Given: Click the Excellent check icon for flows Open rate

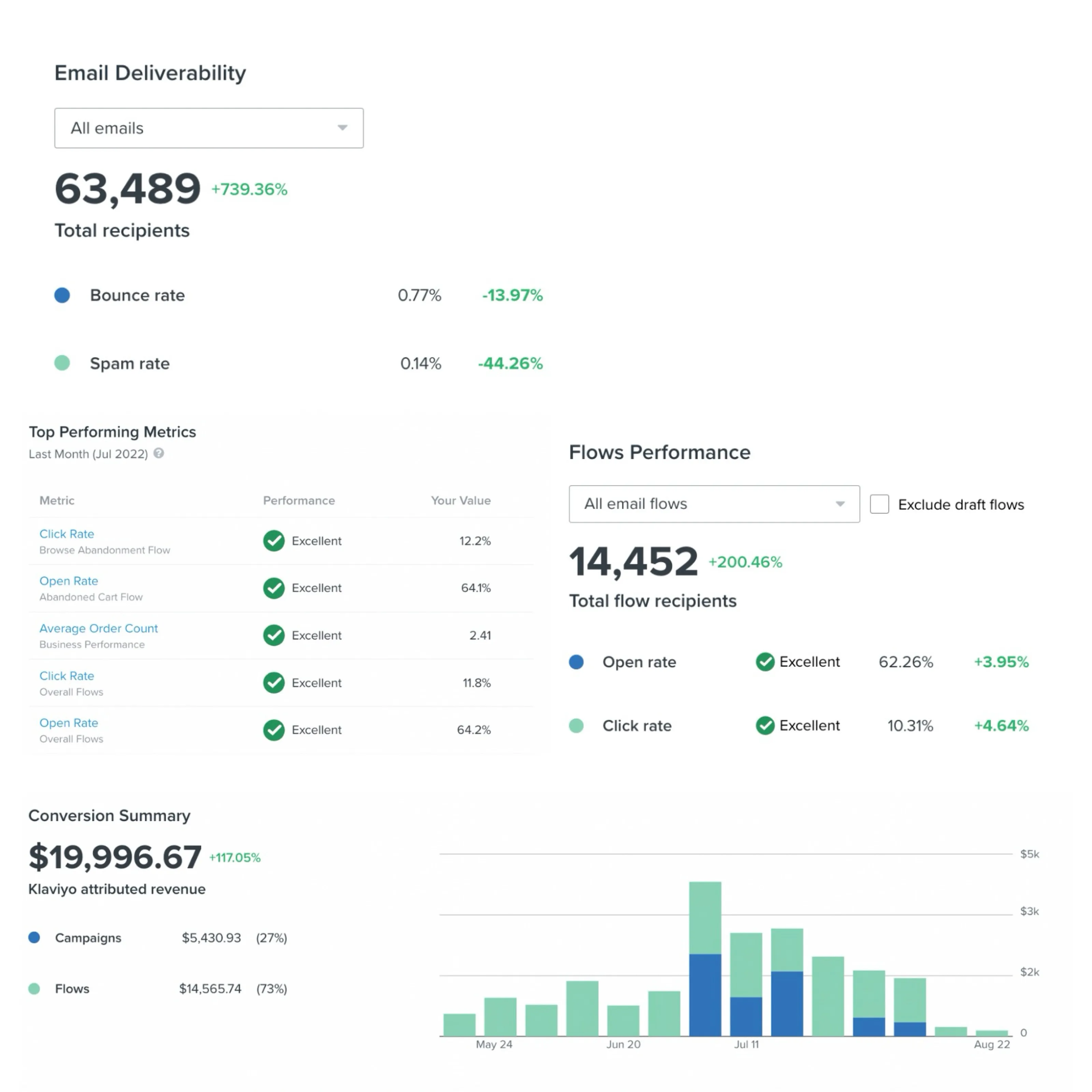Looking at the screenshot, I should (765, 662).
